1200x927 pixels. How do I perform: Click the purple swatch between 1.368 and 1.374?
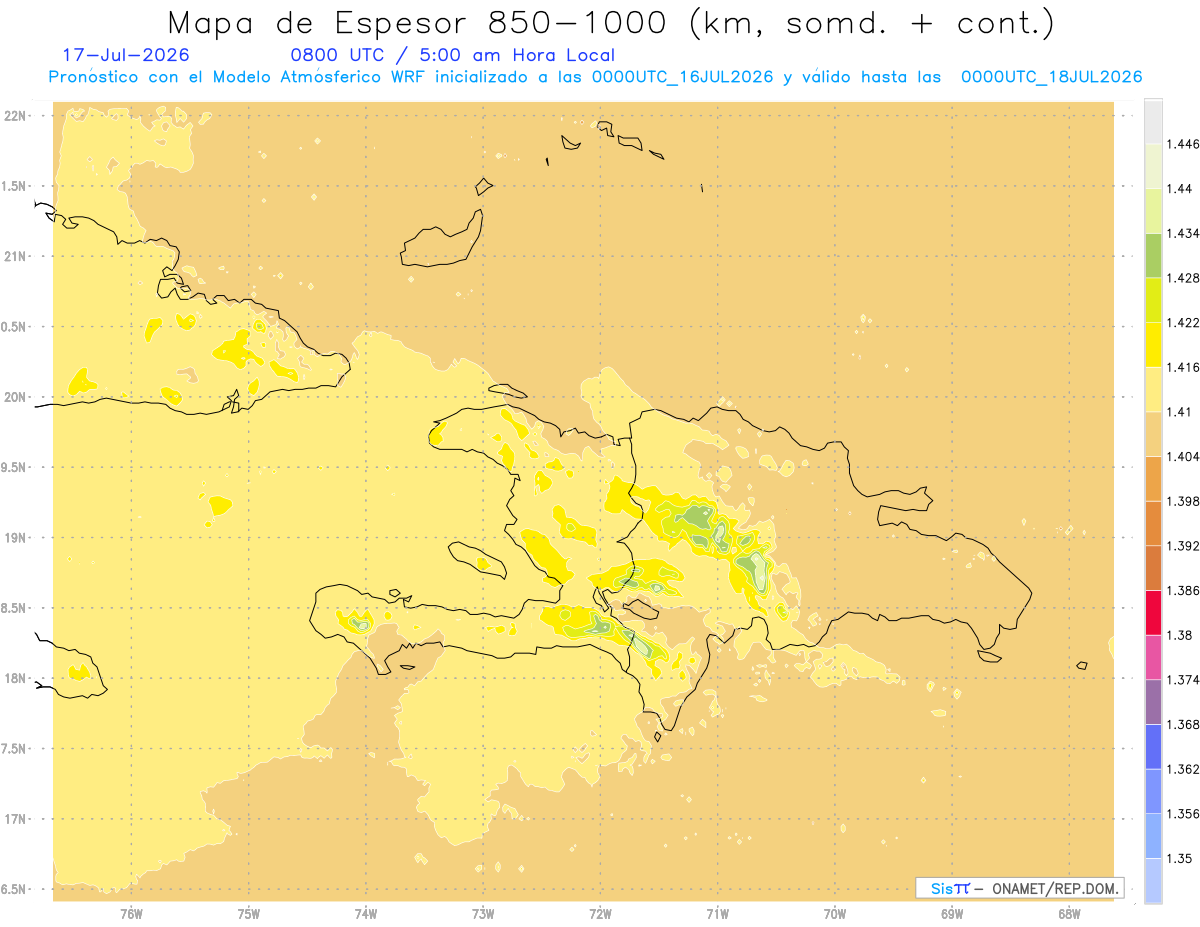point(1153,702)
